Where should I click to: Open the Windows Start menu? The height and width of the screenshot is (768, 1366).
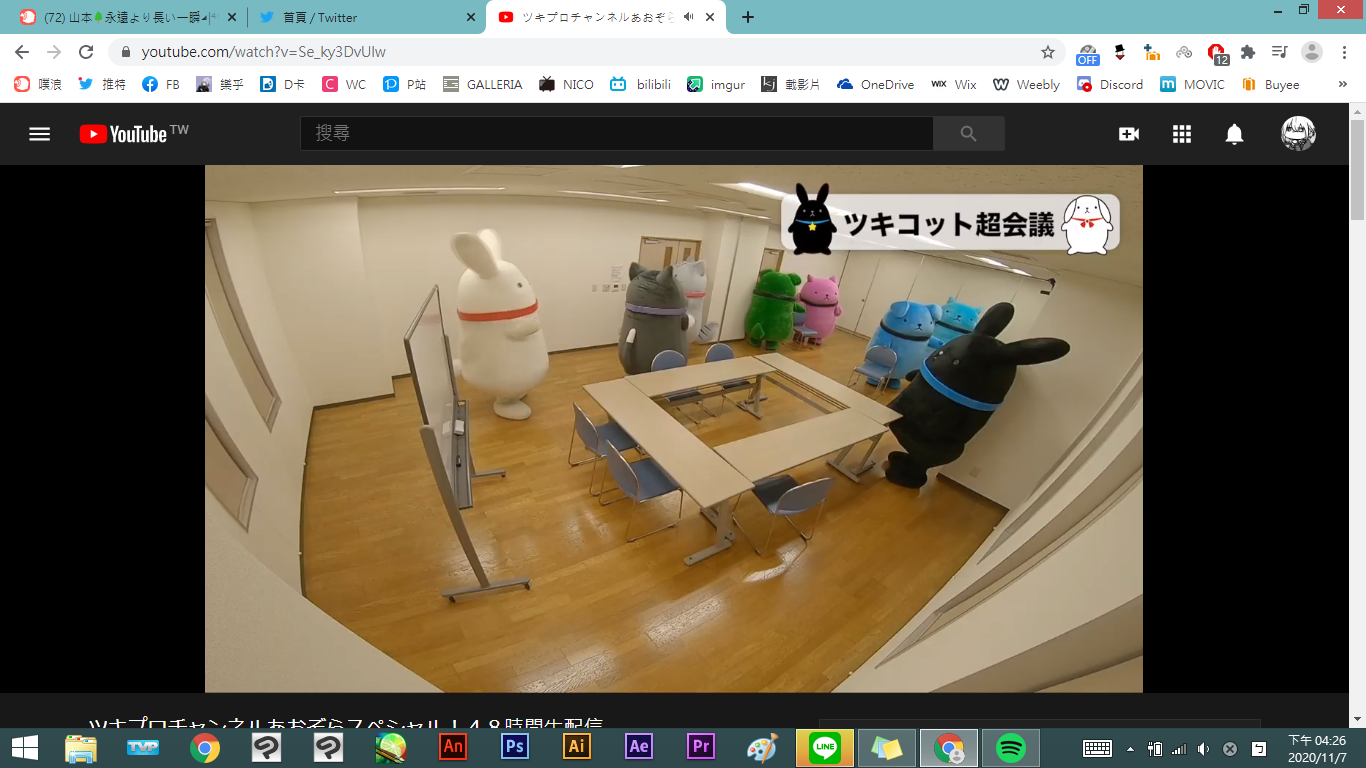24,747
